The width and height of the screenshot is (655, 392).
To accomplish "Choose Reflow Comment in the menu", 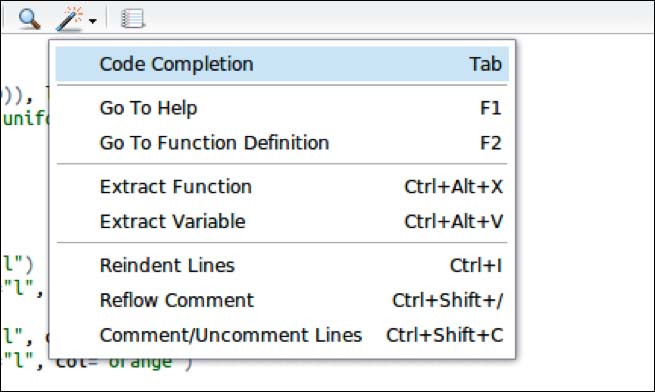I will [x=282, y=300].
